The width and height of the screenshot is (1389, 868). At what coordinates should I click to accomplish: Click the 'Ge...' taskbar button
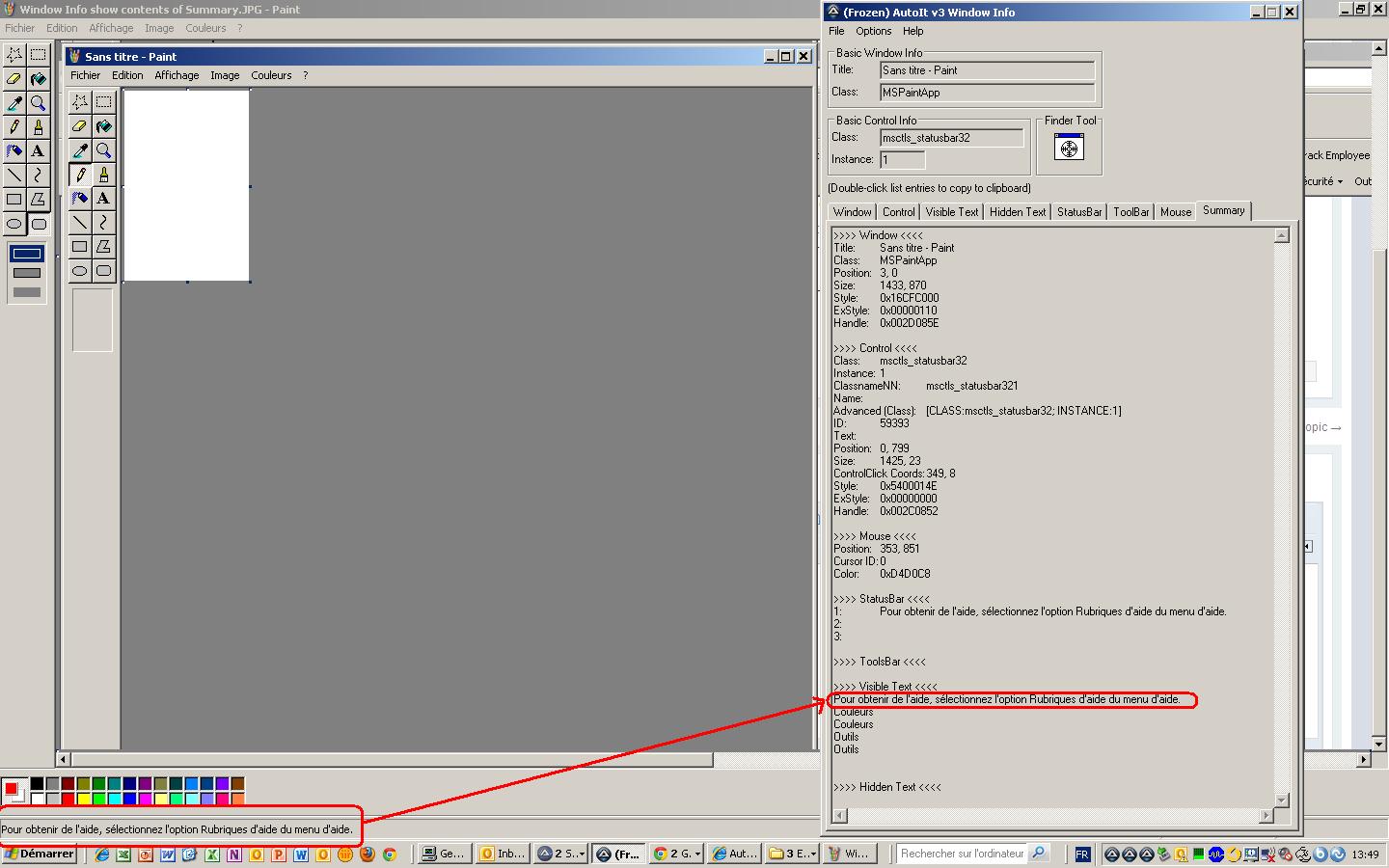pyautogui.click(x=445, y=854)
